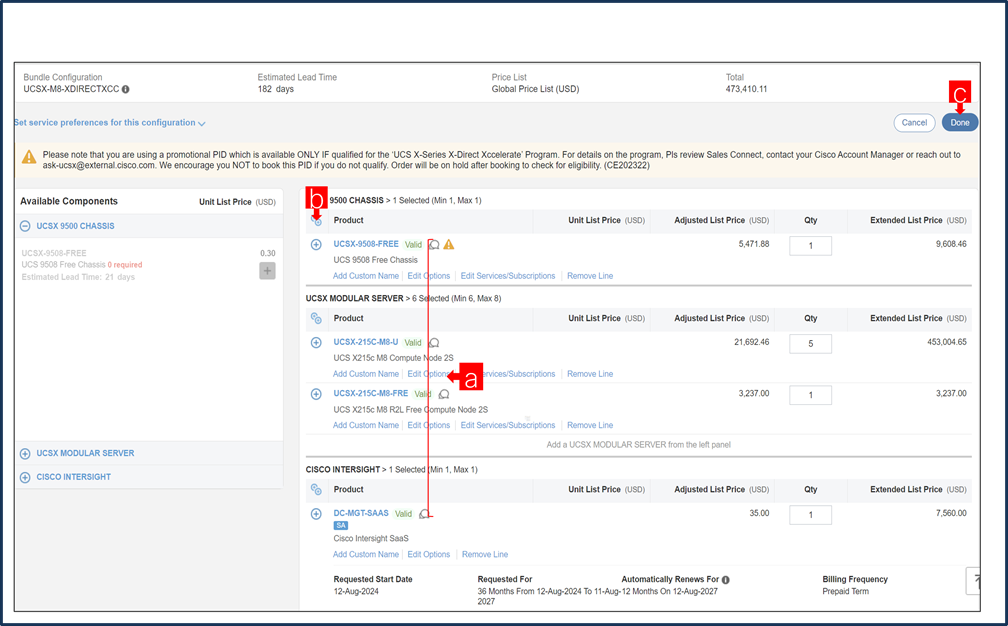Click info icon next to Automatically Renews For

click(x=725, y=580)
